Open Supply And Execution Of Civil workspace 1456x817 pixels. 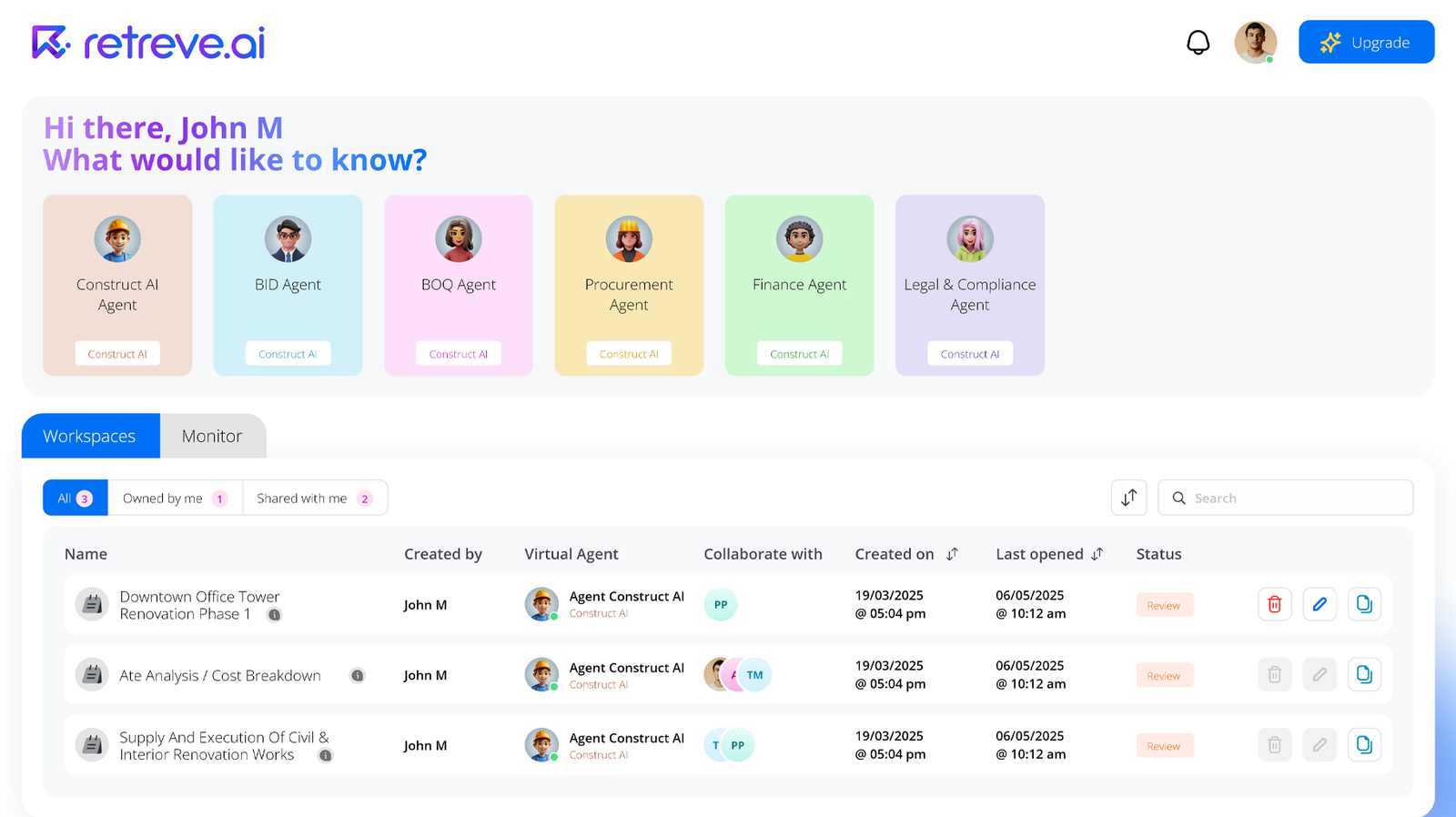coord(224,746)
